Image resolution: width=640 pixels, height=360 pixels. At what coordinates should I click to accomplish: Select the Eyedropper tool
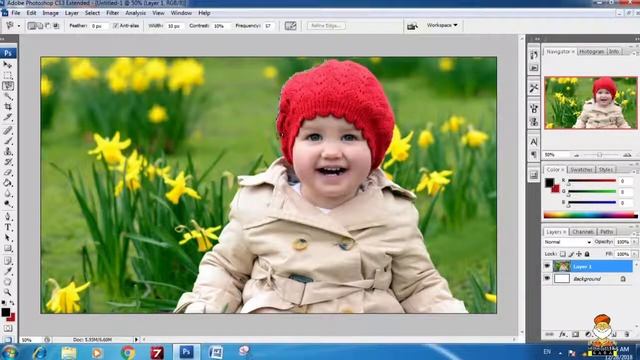coord(8,271)
